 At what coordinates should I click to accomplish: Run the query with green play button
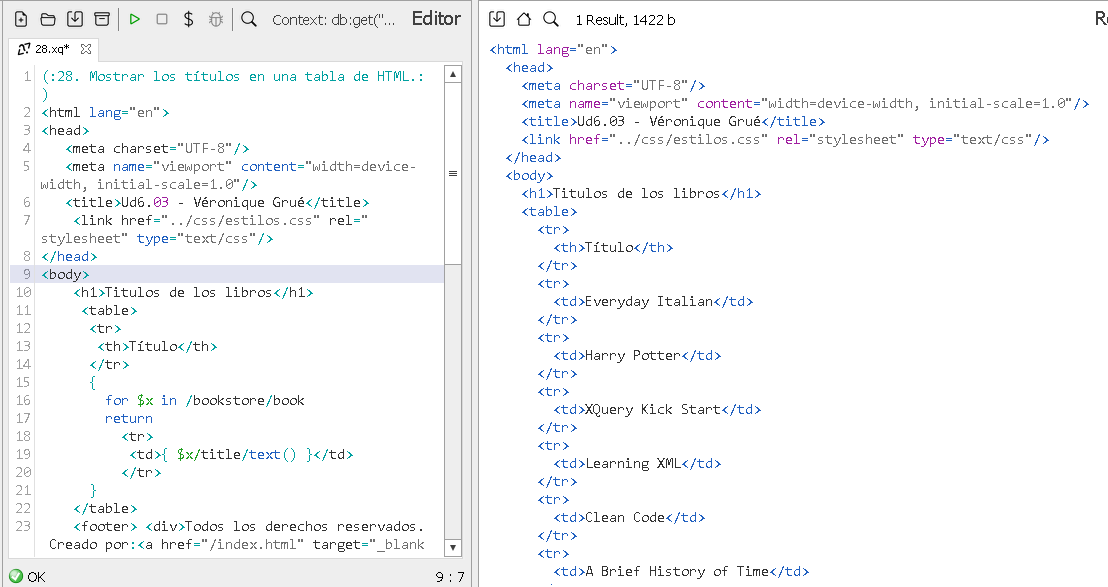tap(135, 19)
